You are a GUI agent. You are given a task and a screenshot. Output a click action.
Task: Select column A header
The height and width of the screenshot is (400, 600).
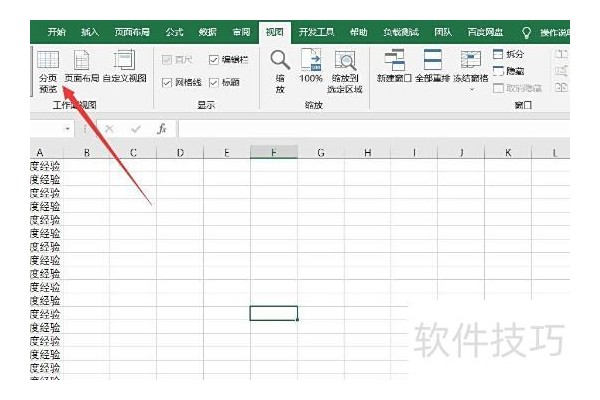(x=46, y=153)
